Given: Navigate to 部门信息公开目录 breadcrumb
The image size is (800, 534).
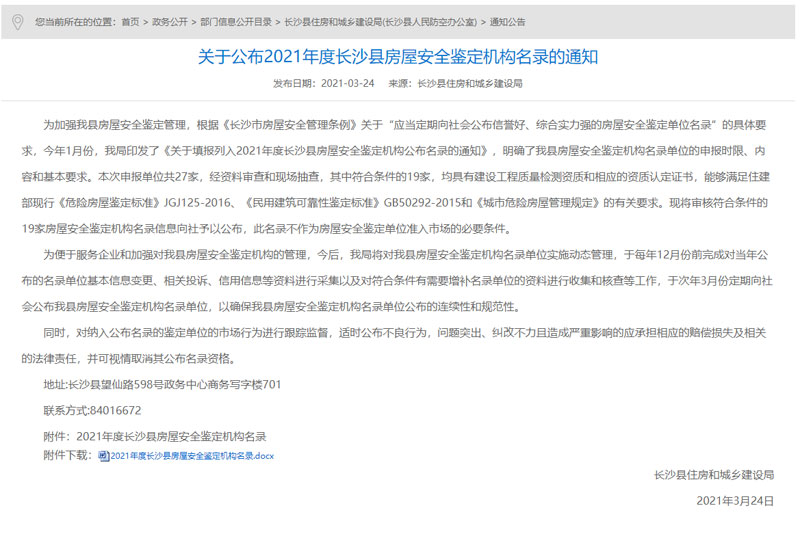Looking at the screenshot, I should [234, 21].
